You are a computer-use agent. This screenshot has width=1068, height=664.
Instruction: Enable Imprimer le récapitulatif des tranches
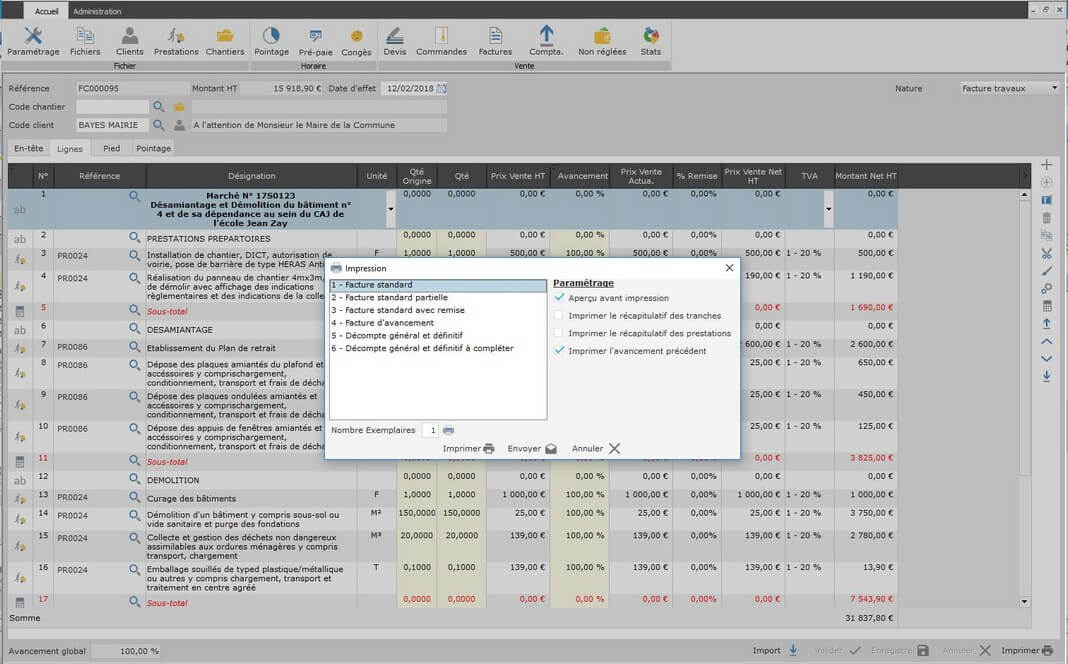click(559, 315)
